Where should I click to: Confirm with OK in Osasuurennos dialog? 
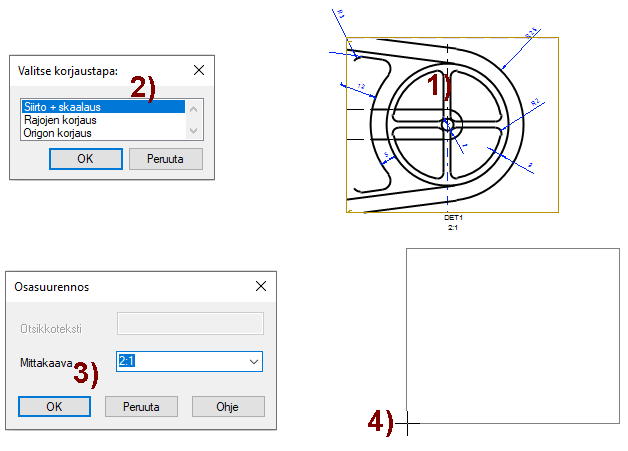[54, 407]
